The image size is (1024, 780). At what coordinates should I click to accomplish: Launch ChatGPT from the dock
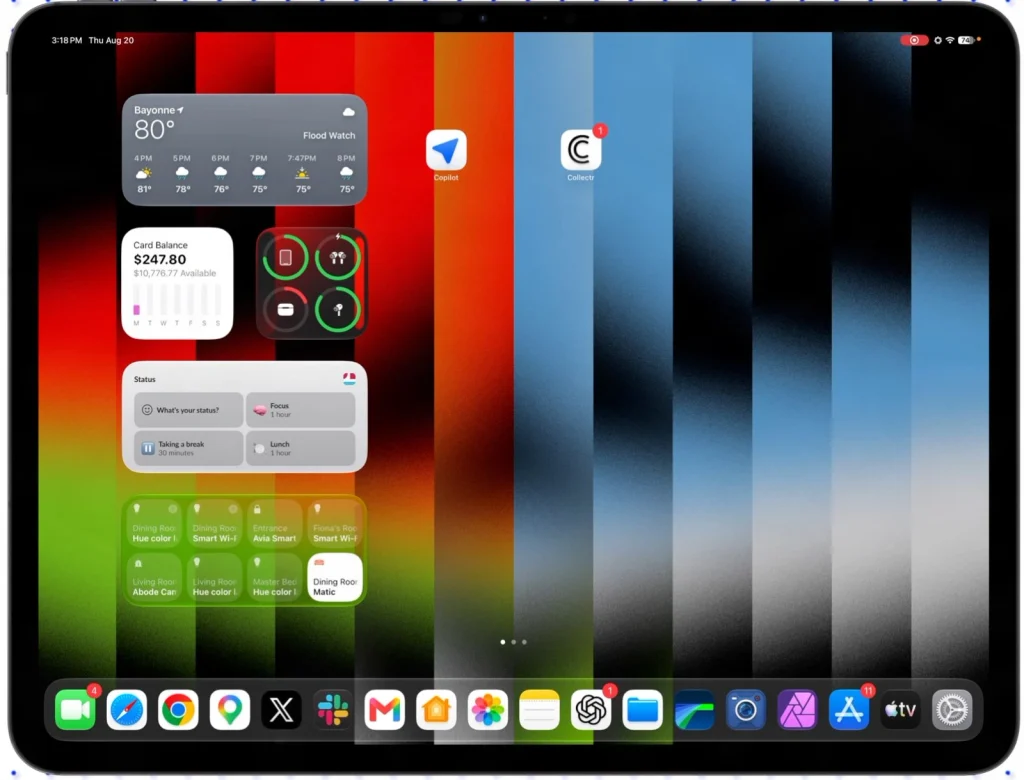point(591,709)
